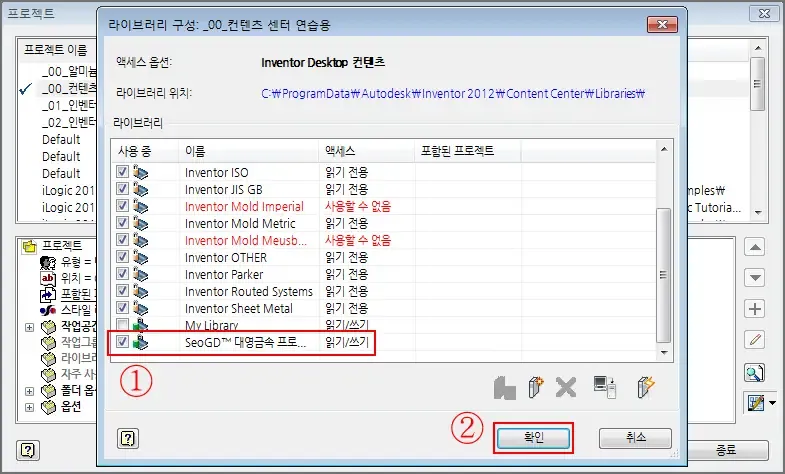This screenshot has height=474, width=785.
Task: Click the Inventor Parker library icon
Action: point(140,274)
